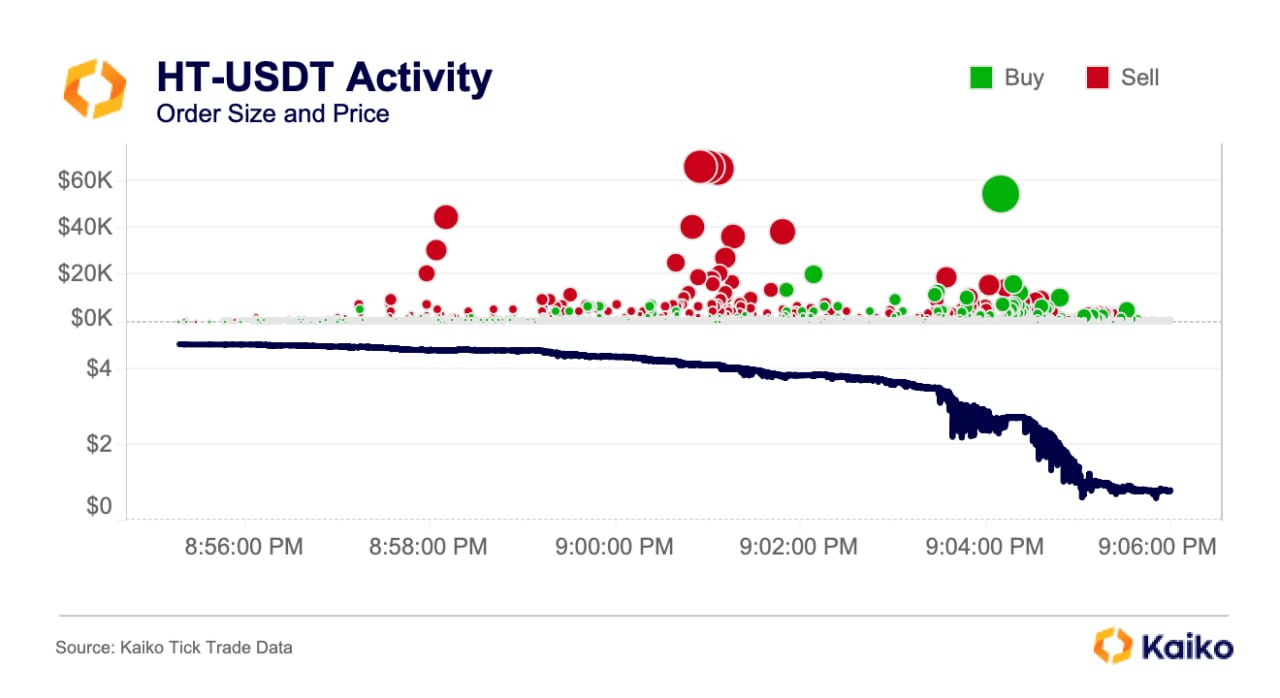The height and width of the screenshot is (698, 1280).
Task: Click the Order Size and Price subtitle
Action: (x=272, y=114)
